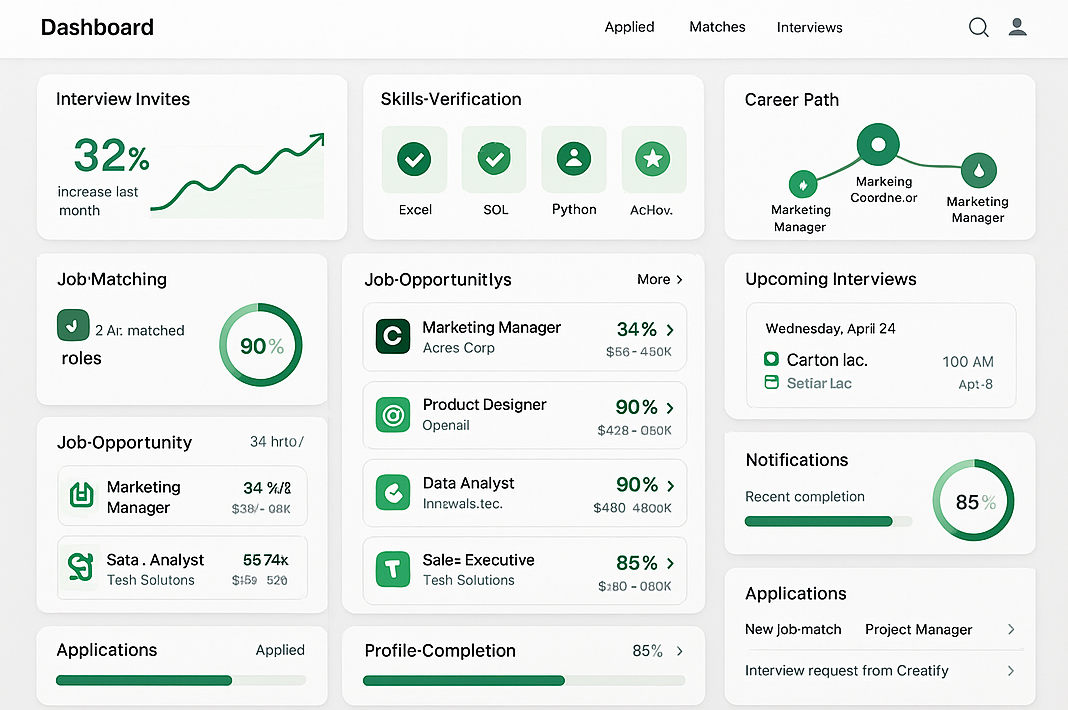Click the Python skill person icon

574,158
